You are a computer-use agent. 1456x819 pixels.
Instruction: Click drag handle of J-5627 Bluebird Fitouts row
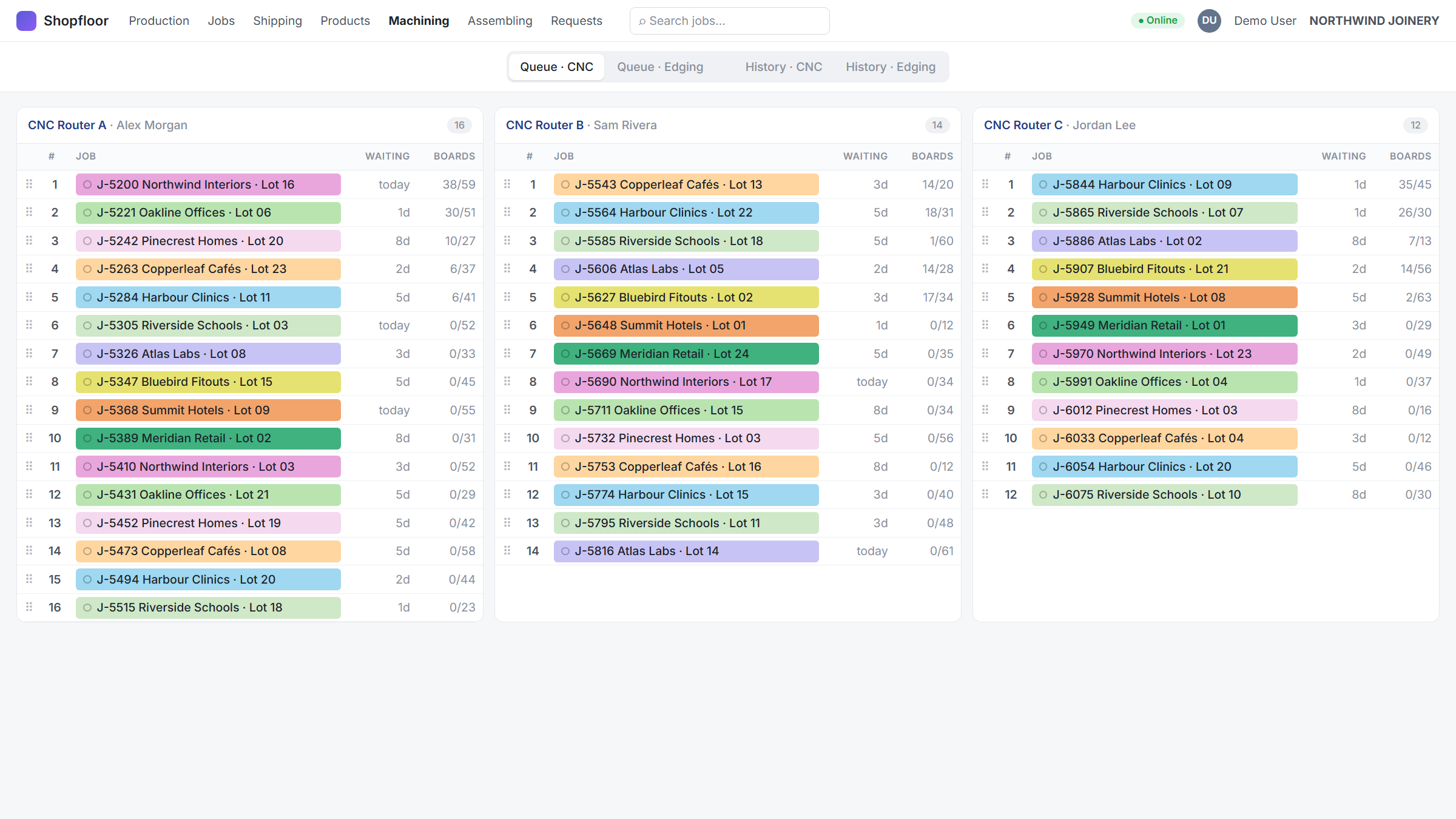(x=507, y=297)
